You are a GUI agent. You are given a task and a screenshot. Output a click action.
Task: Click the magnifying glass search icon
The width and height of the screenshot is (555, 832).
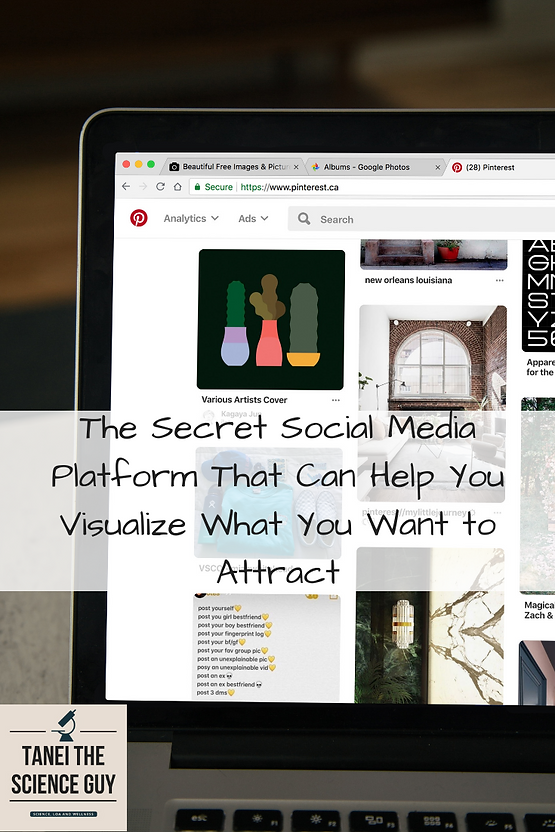(303, 219)
